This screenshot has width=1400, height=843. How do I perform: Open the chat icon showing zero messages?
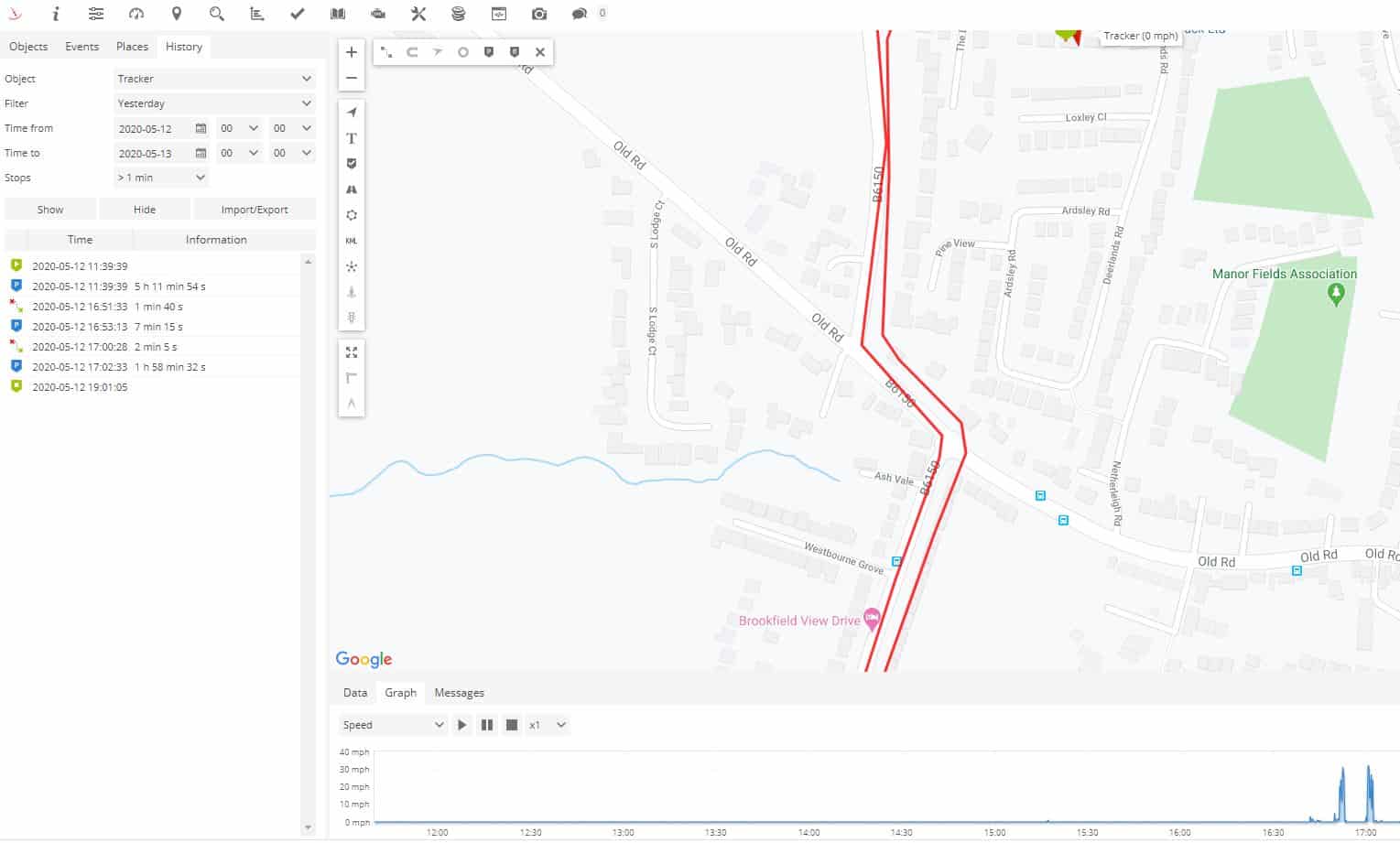coord(580,14)
